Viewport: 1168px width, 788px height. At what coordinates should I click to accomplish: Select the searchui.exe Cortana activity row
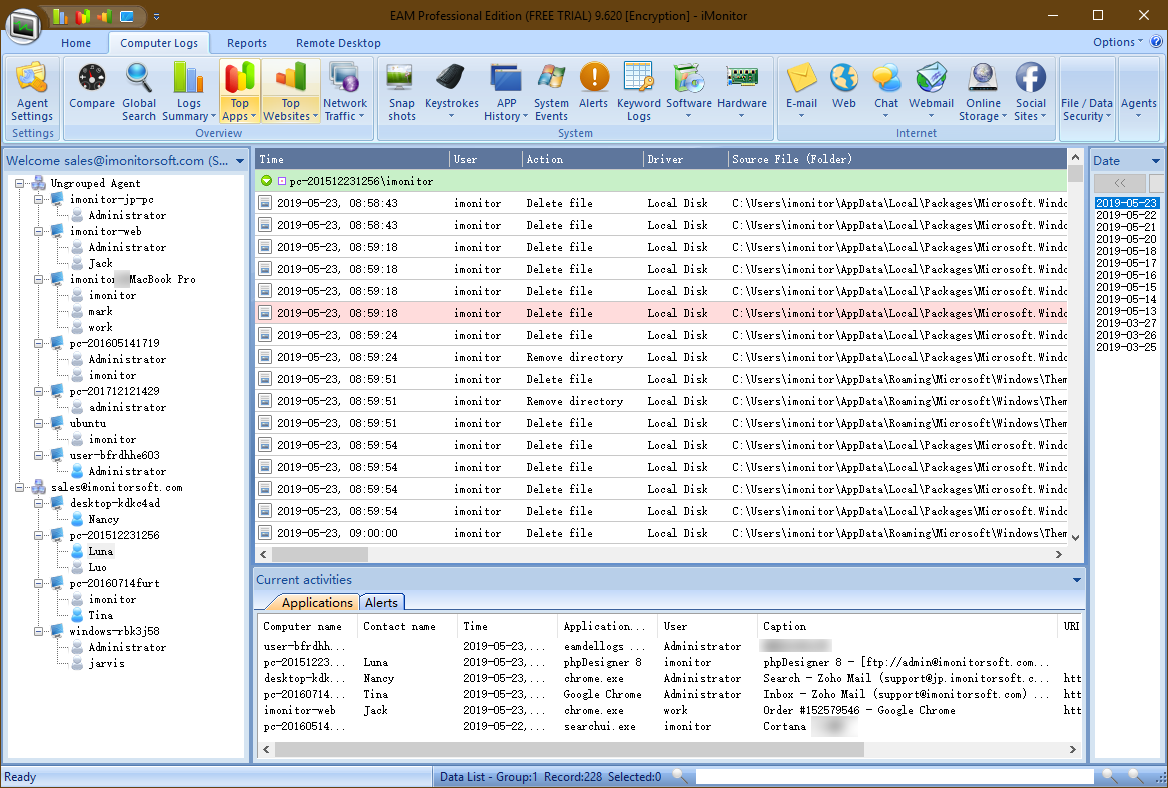click(x=670, y=726)
